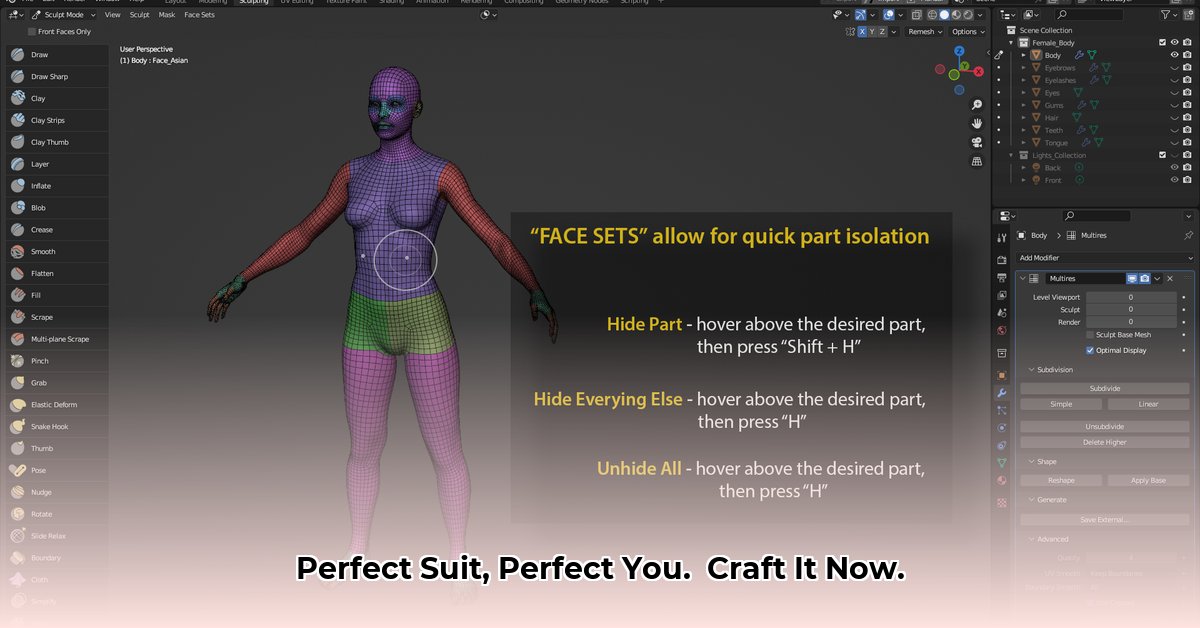Switch to the UV Editing workspace tab
The height and width of the screenshot is (628, 1200).
click(293, 3)
